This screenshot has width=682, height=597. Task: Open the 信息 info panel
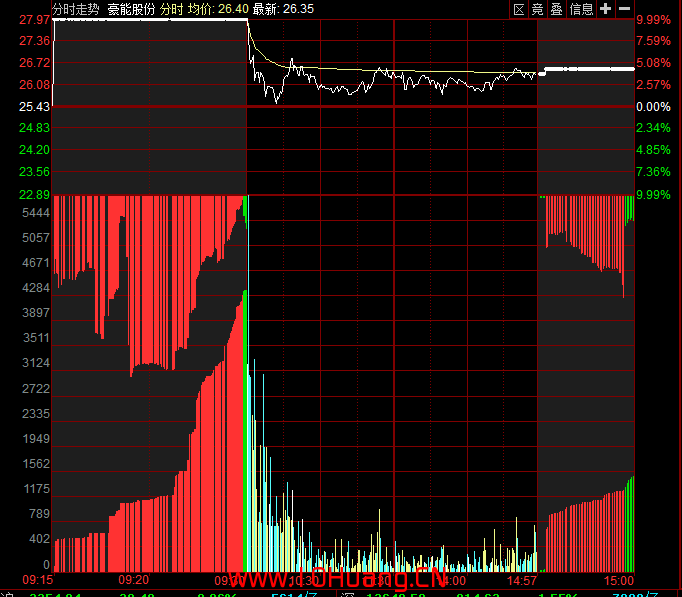pos(582,9)
